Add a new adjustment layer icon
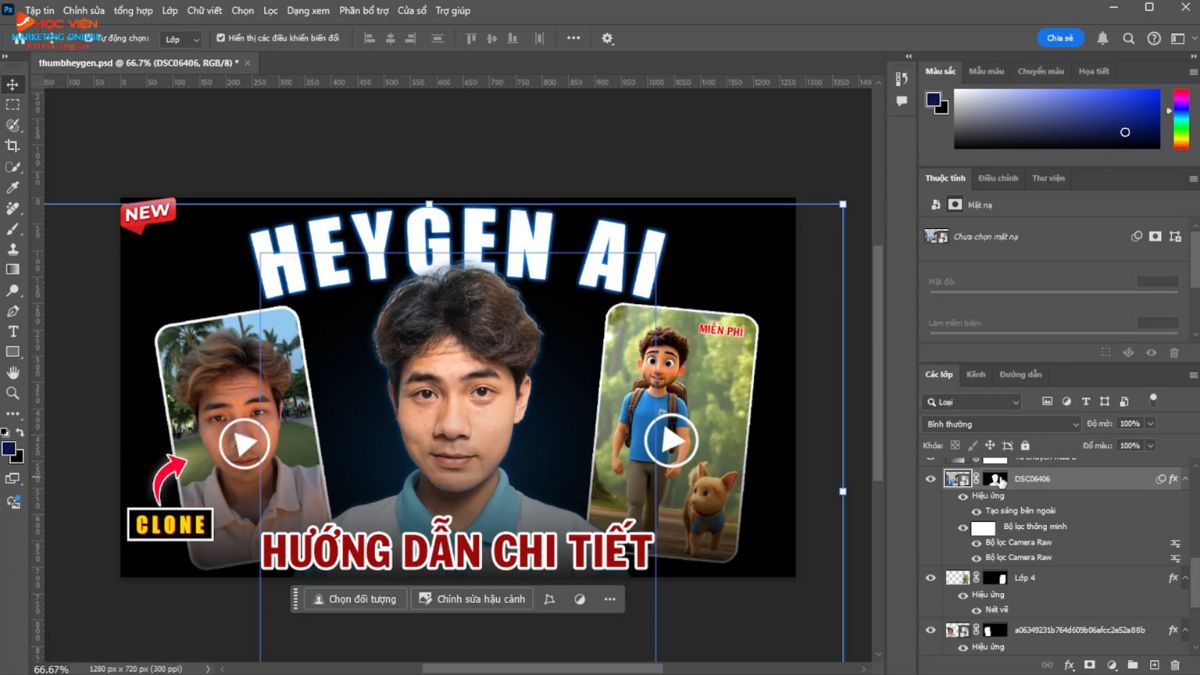 click(1110, 664)
